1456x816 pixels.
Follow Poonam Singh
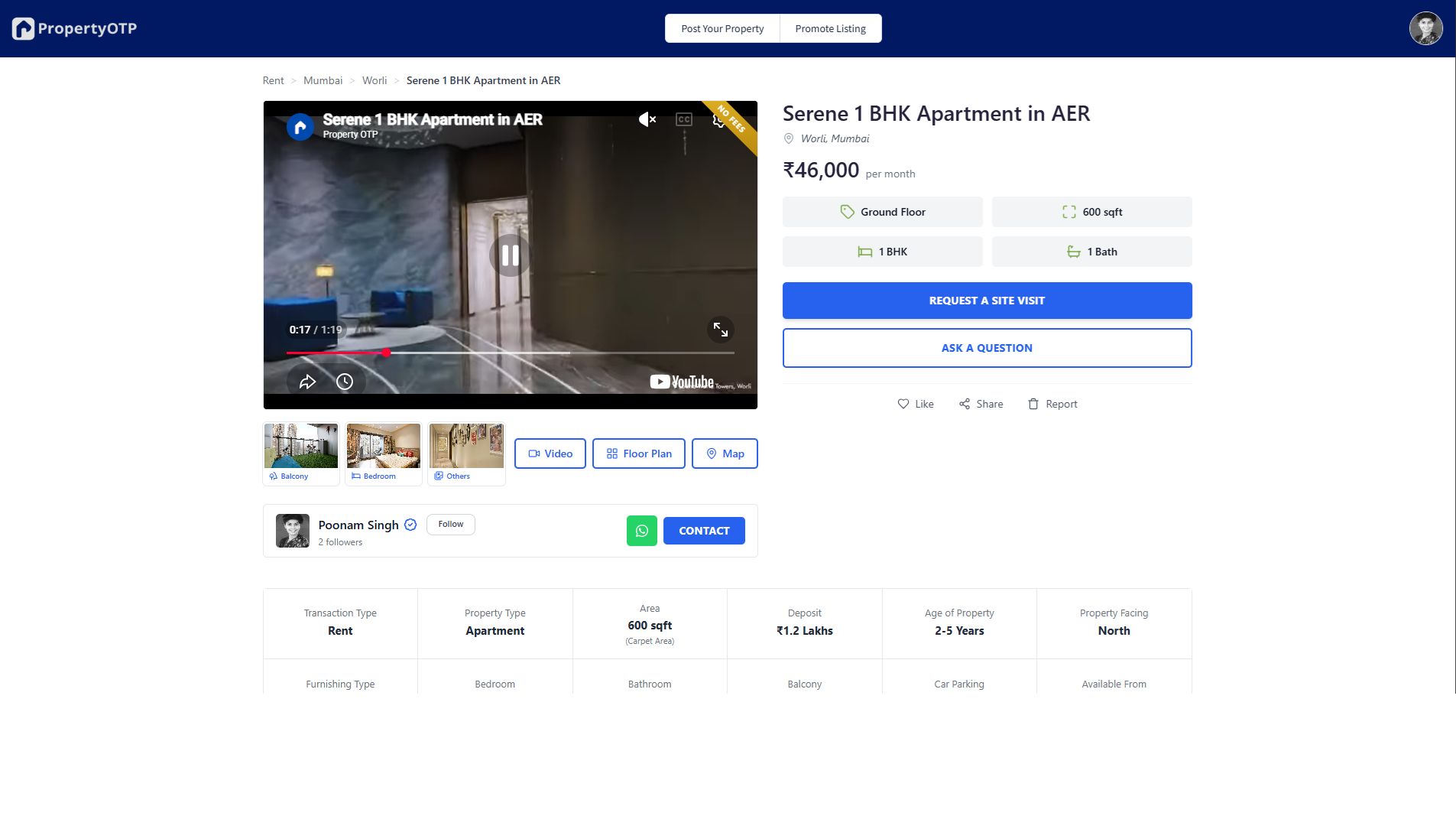click(x=451, y=525)
